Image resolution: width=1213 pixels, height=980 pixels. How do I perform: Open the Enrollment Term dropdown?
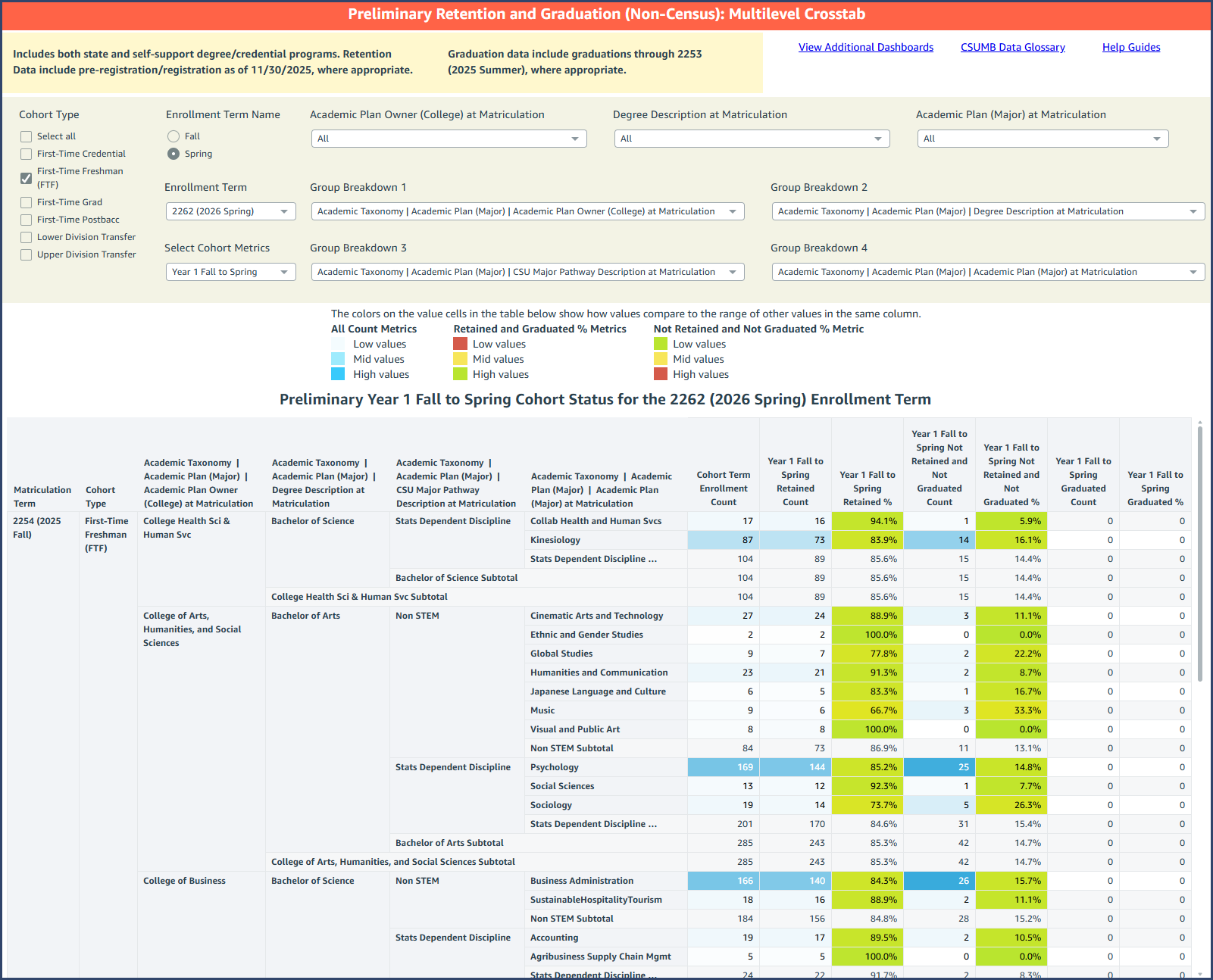click(230, 211)
